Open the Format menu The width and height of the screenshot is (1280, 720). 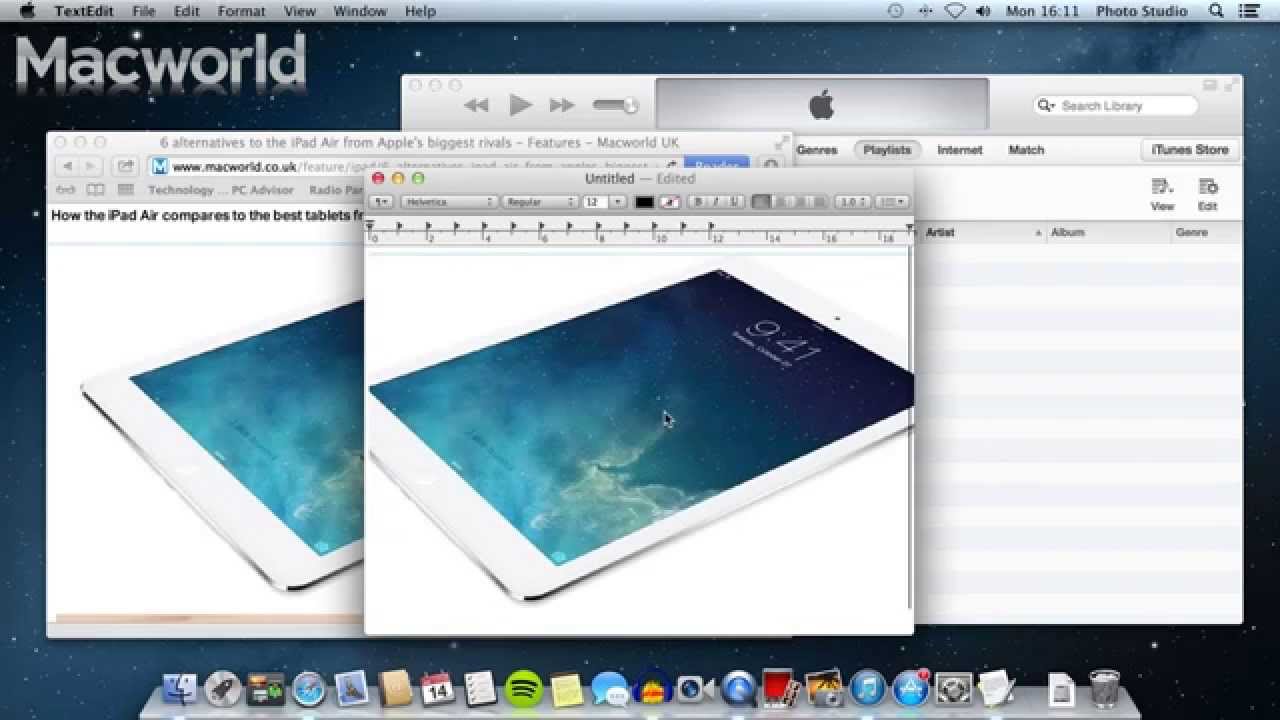pyautogui.click(x=242, y=11)
